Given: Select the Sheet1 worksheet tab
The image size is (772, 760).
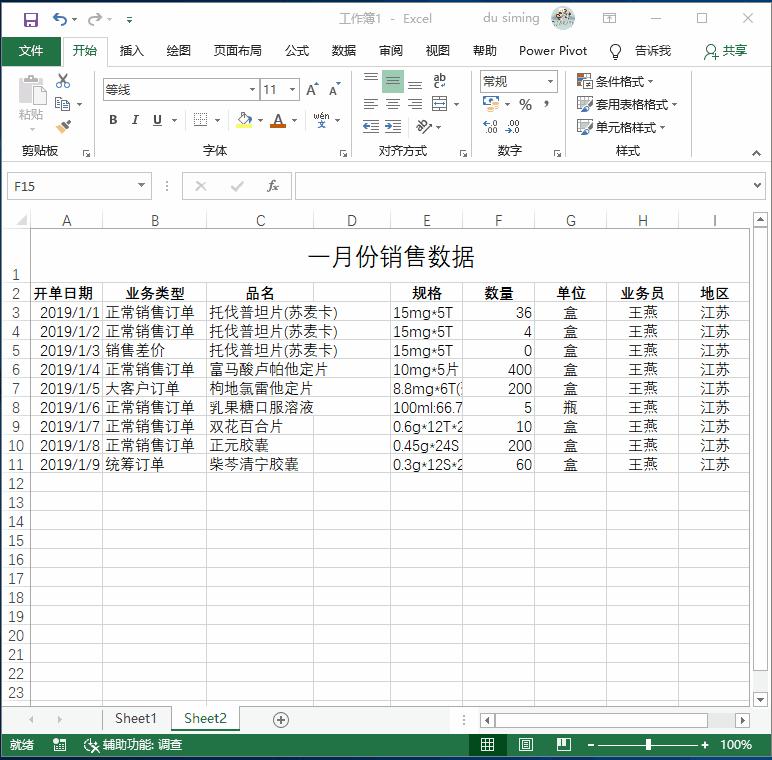Looking at the screenshot, I should click(136, 719).
